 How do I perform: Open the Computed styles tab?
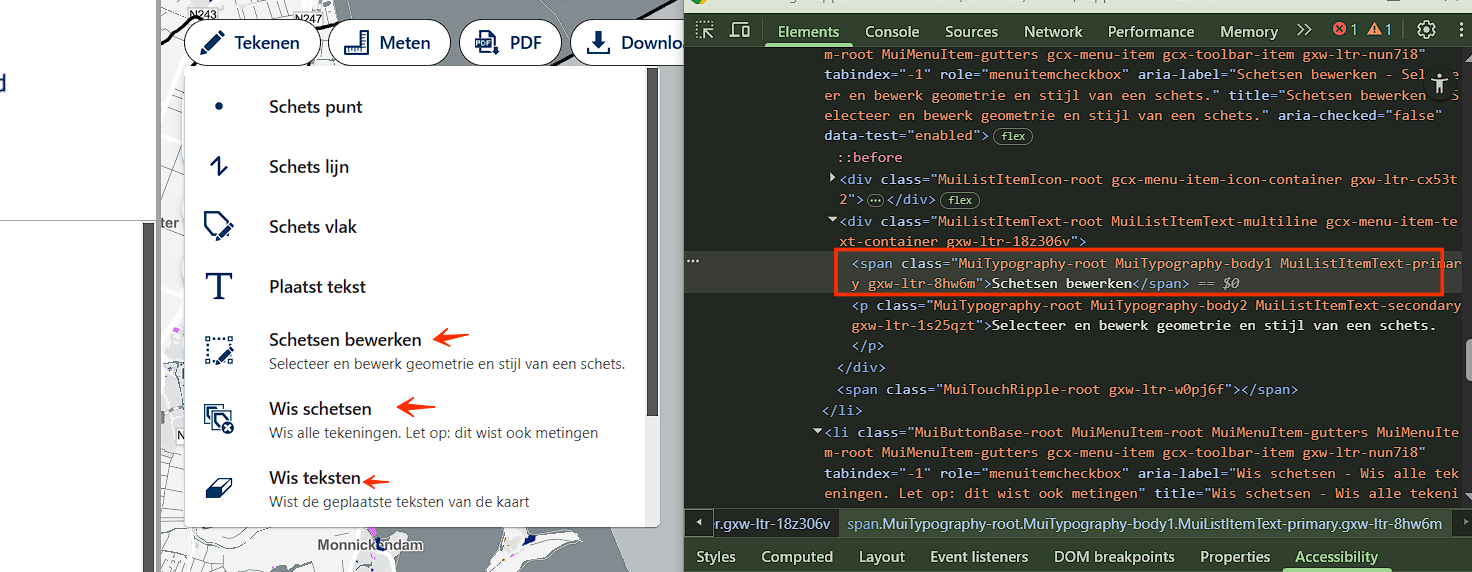796,557
